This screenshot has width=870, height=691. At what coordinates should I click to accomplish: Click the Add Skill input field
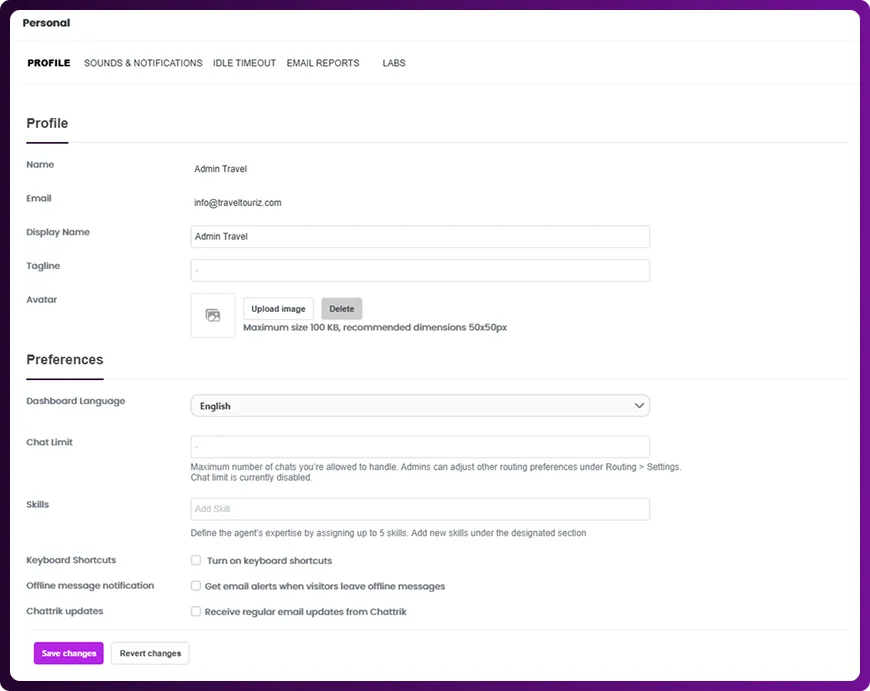tap(420, 509)
